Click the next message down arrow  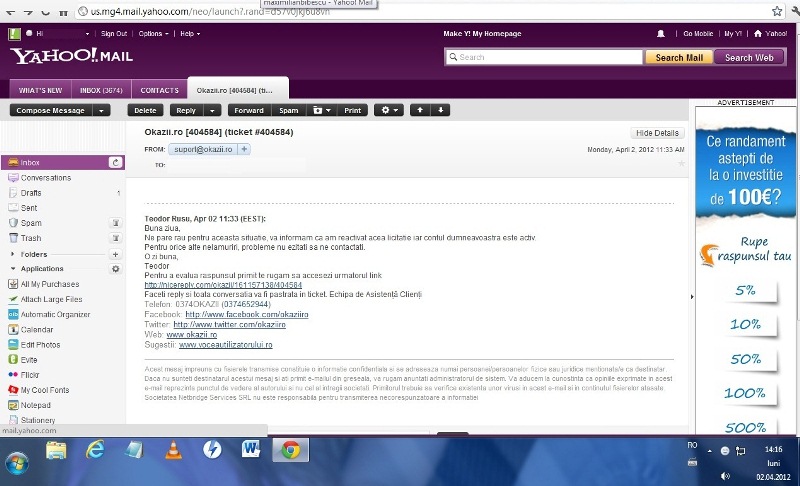pyautogui.click(x=441, y=110)
